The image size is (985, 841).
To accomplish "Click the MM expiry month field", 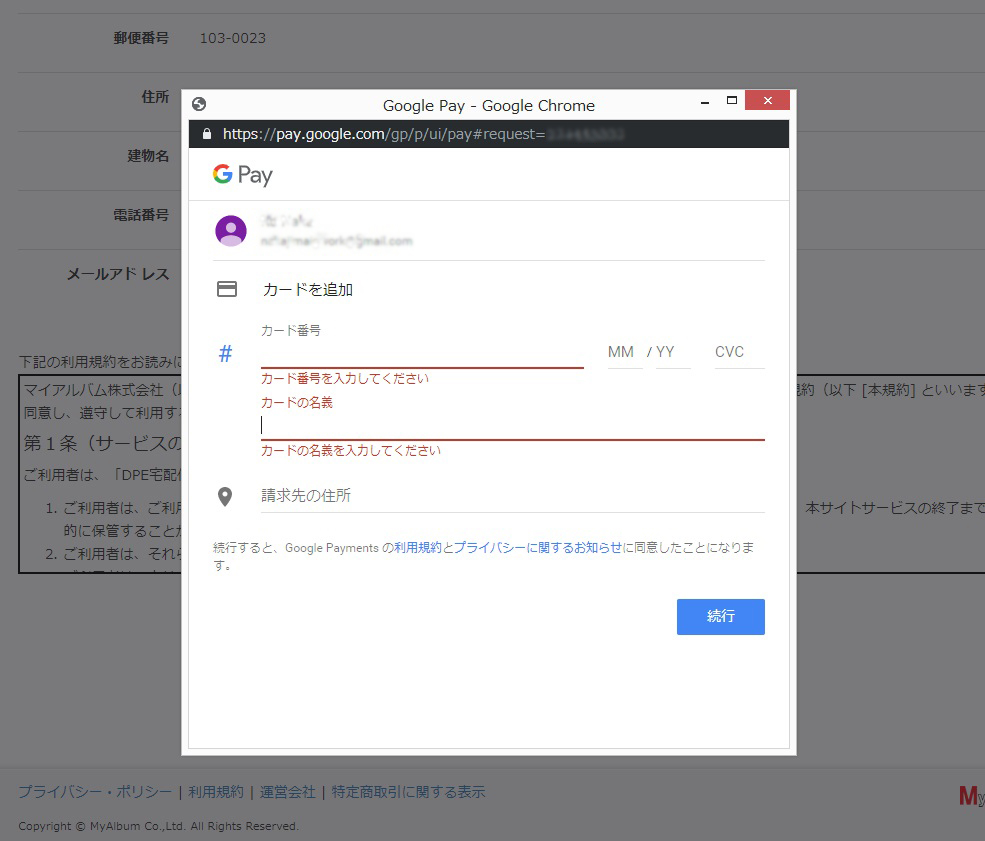I will click(623, 352).
